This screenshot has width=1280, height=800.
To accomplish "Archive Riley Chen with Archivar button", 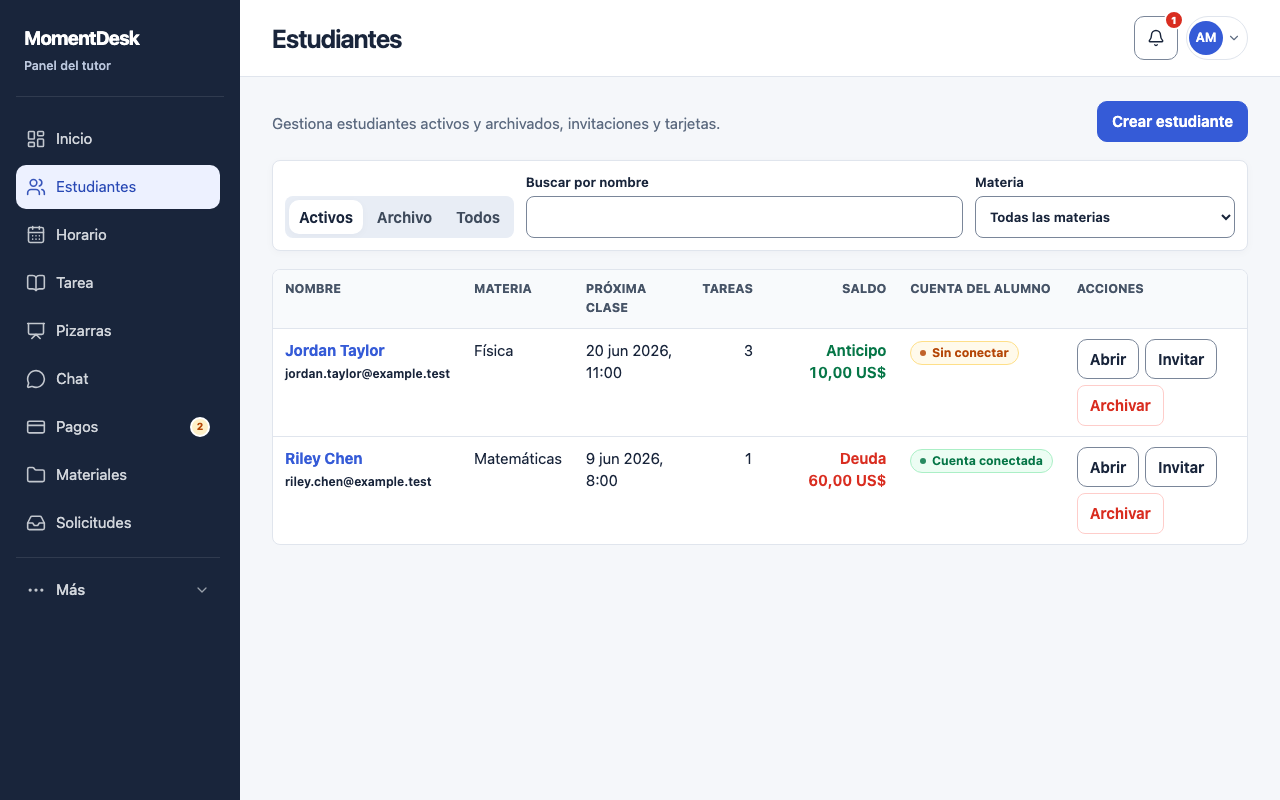I will (1120, 513).
